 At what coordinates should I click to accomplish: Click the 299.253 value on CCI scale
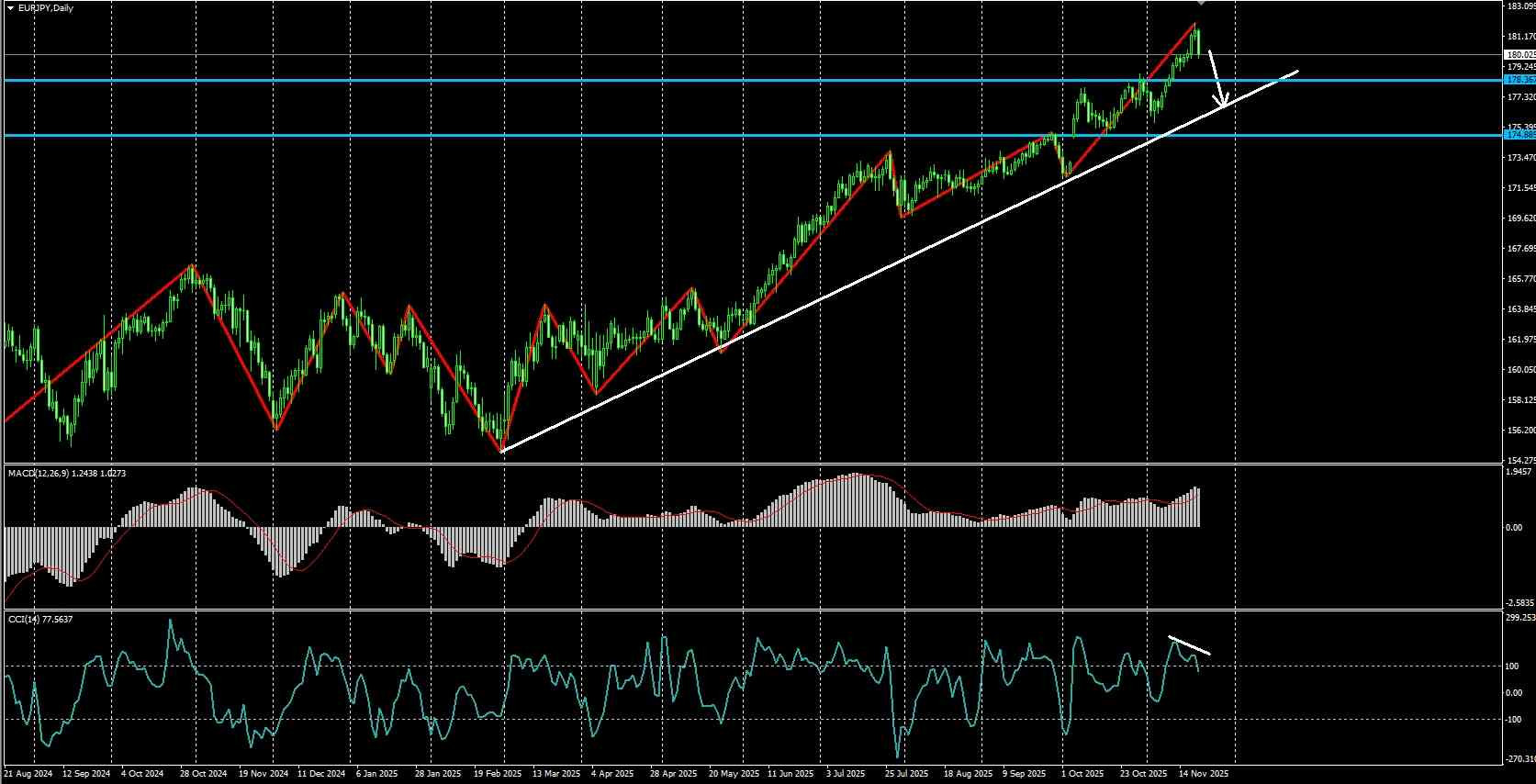pyautogui.click(x=1521, y=618)
